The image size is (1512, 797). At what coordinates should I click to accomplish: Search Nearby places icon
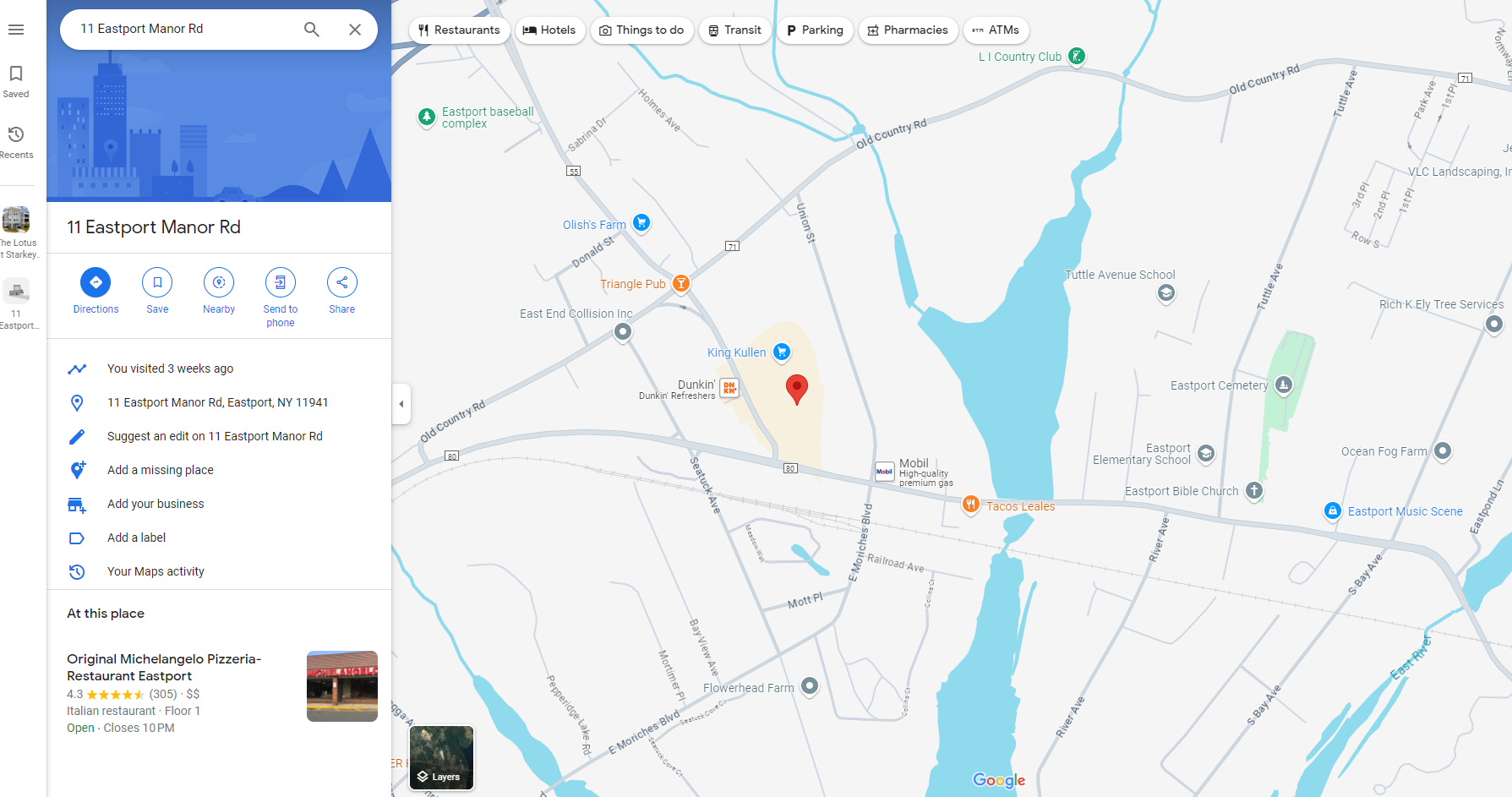219,282
